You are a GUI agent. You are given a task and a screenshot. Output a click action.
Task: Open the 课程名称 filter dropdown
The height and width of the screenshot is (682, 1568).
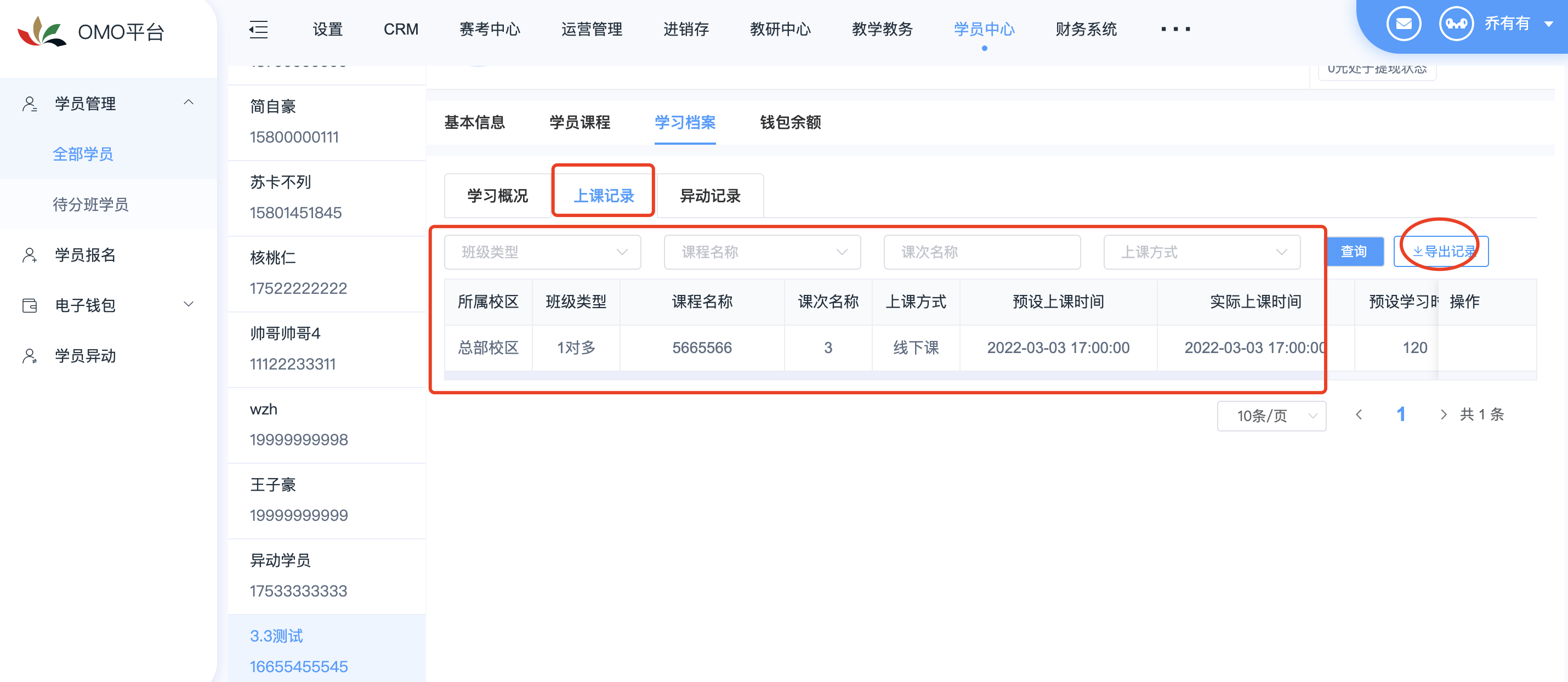pos(762,252)
